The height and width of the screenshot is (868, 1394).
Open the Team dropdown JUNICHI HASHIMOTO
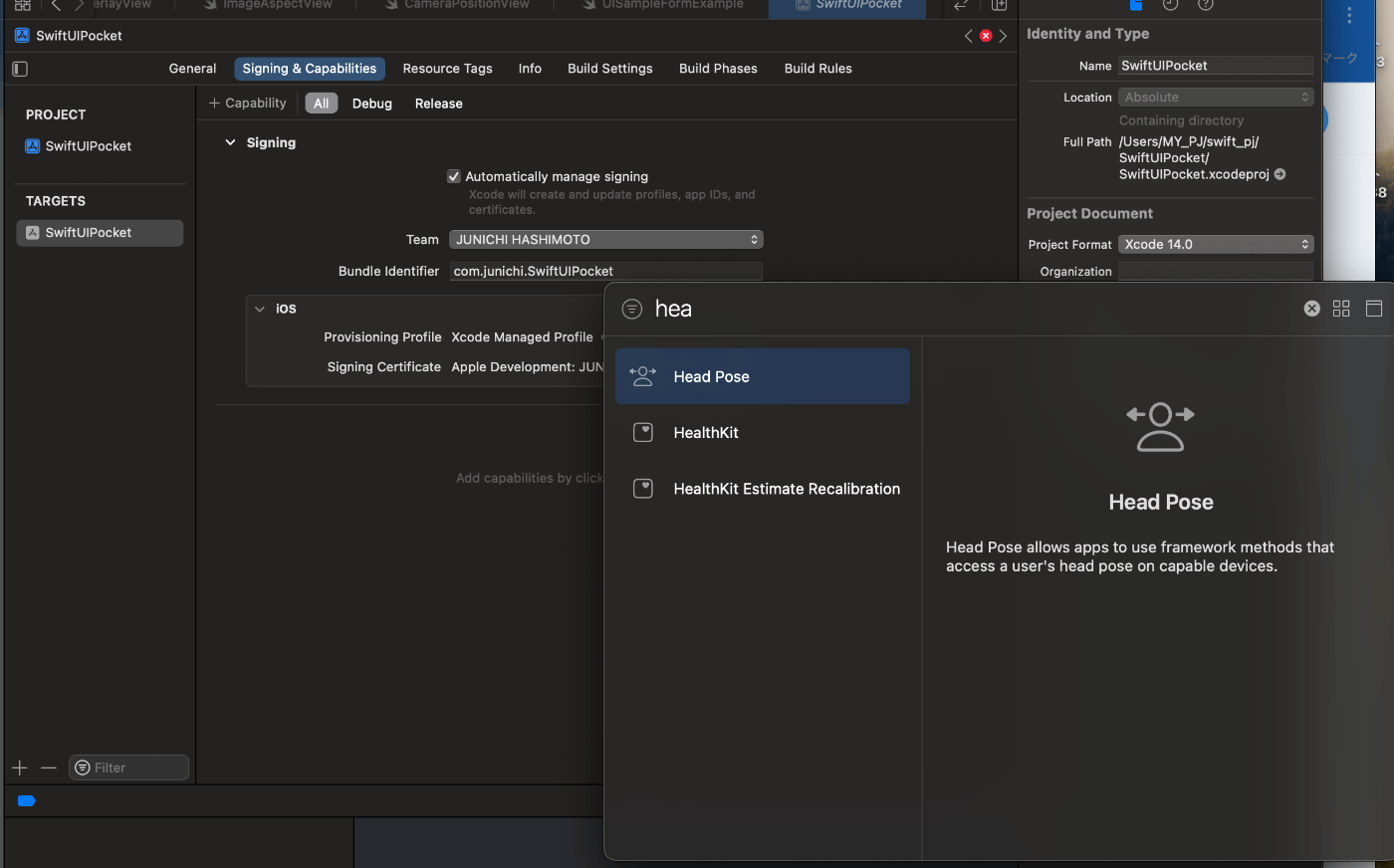click(x=606, y=240)
